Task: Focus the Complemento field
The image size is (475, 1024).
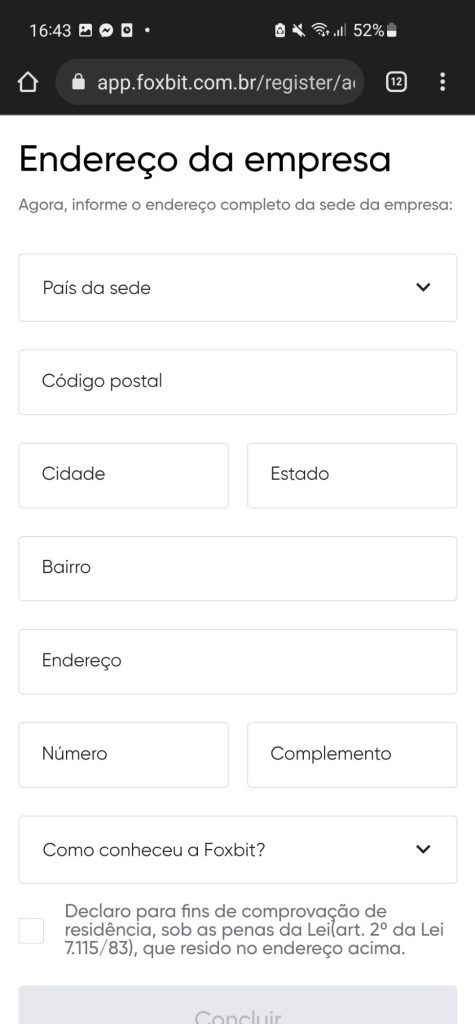Action: coord(352,754)
